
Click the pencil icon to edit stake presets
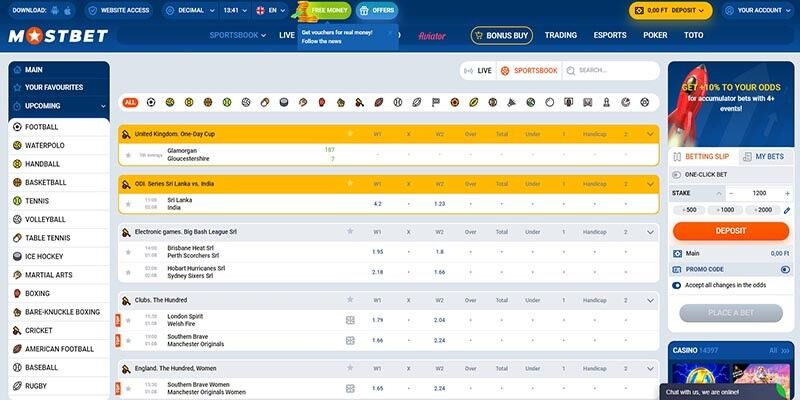(786, 210)
